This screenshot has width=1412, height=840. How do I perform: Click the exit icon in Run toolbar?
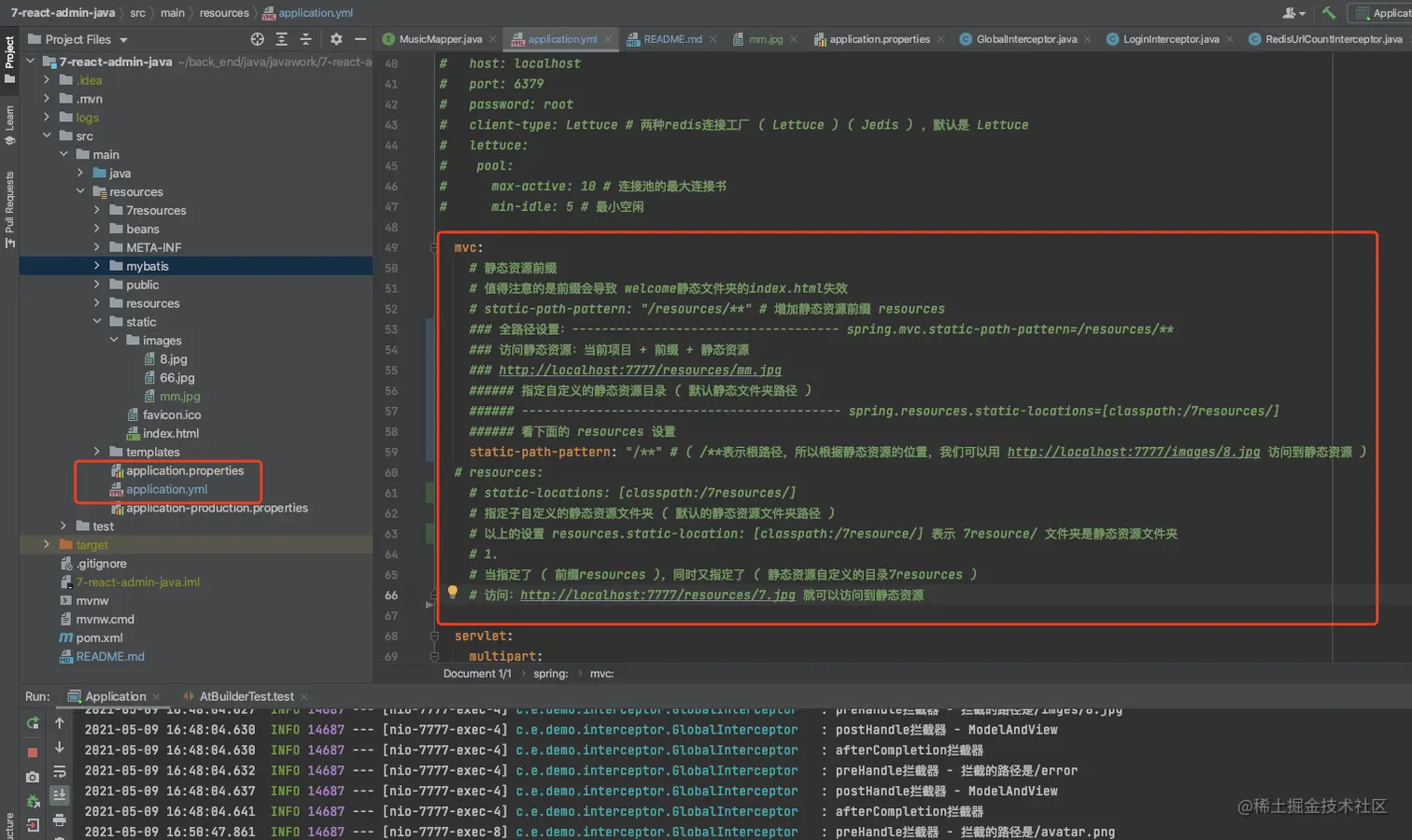(x=33, y=825)
